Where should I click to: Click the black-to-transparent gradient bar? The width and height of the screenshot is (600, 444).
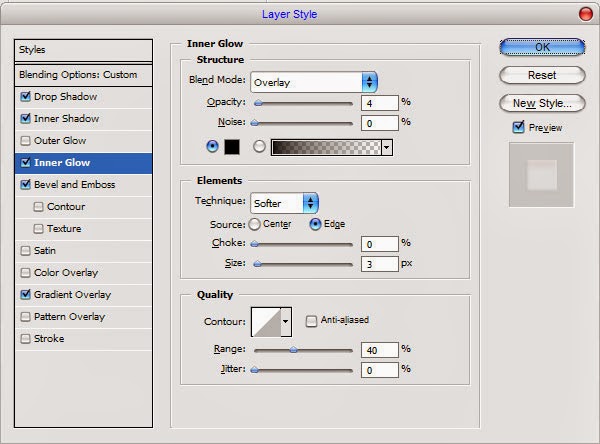pos(326,147)
